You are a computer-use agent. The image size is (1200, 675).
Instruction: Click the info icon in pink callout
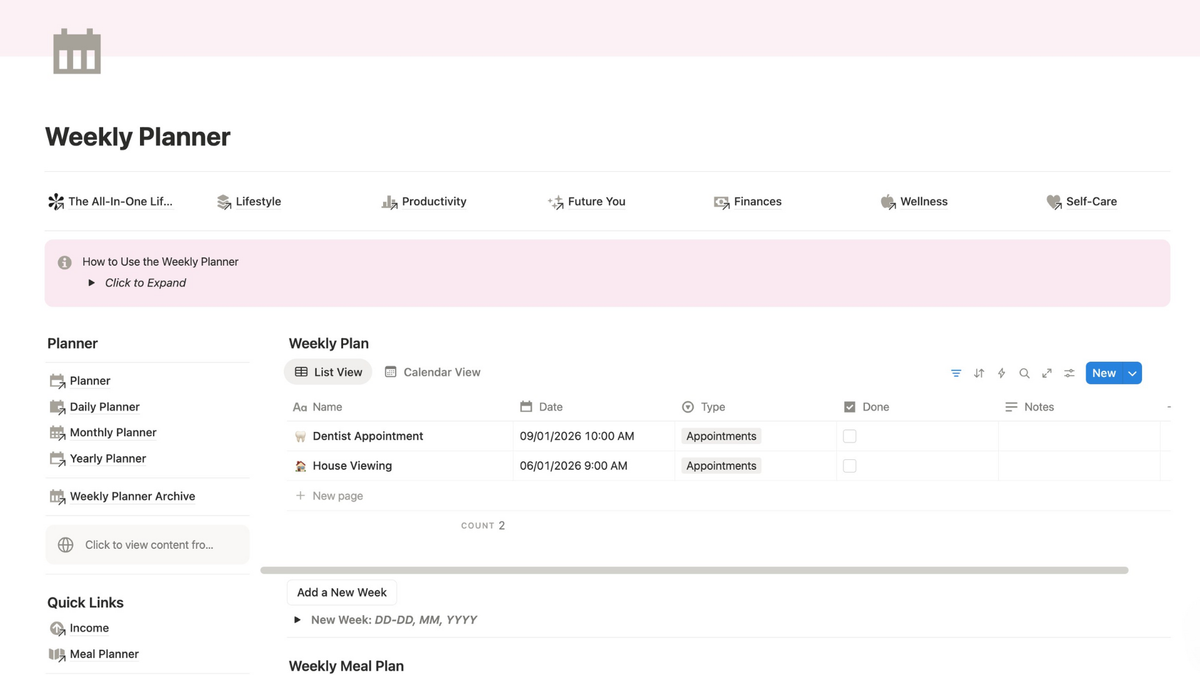pos(65,262)
